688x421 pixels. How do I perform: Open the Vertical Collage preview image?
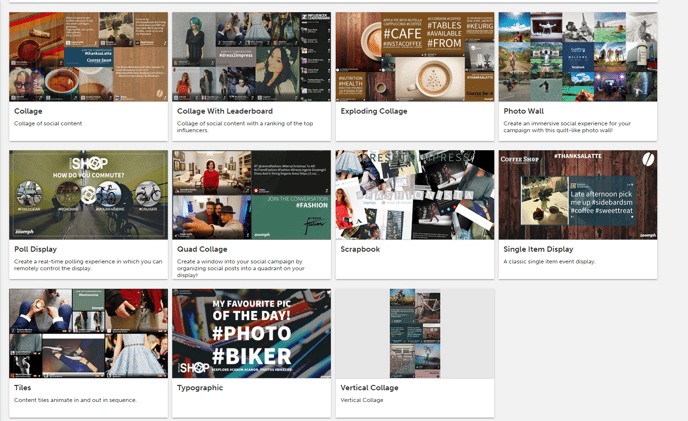pyautogui.click(x=415, y=333)
